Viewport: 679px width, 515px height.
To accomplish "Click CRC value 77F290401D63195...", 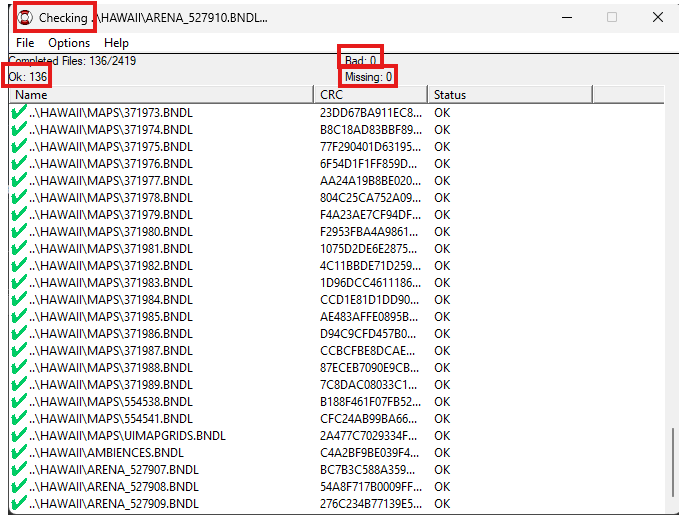I will click(370, 146).
